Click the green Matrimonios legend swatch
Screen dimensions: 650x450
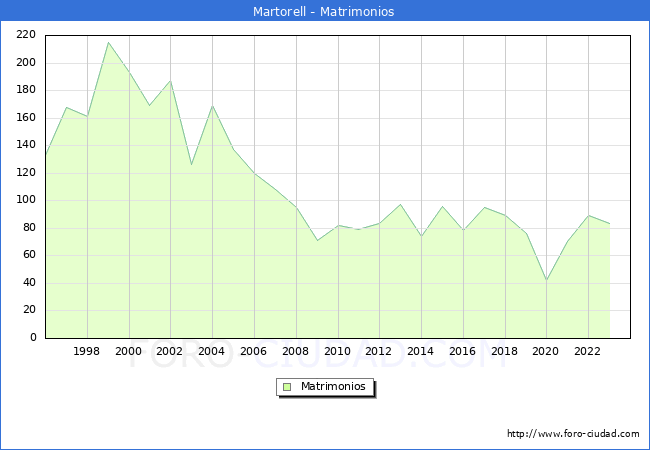(287, 387)
